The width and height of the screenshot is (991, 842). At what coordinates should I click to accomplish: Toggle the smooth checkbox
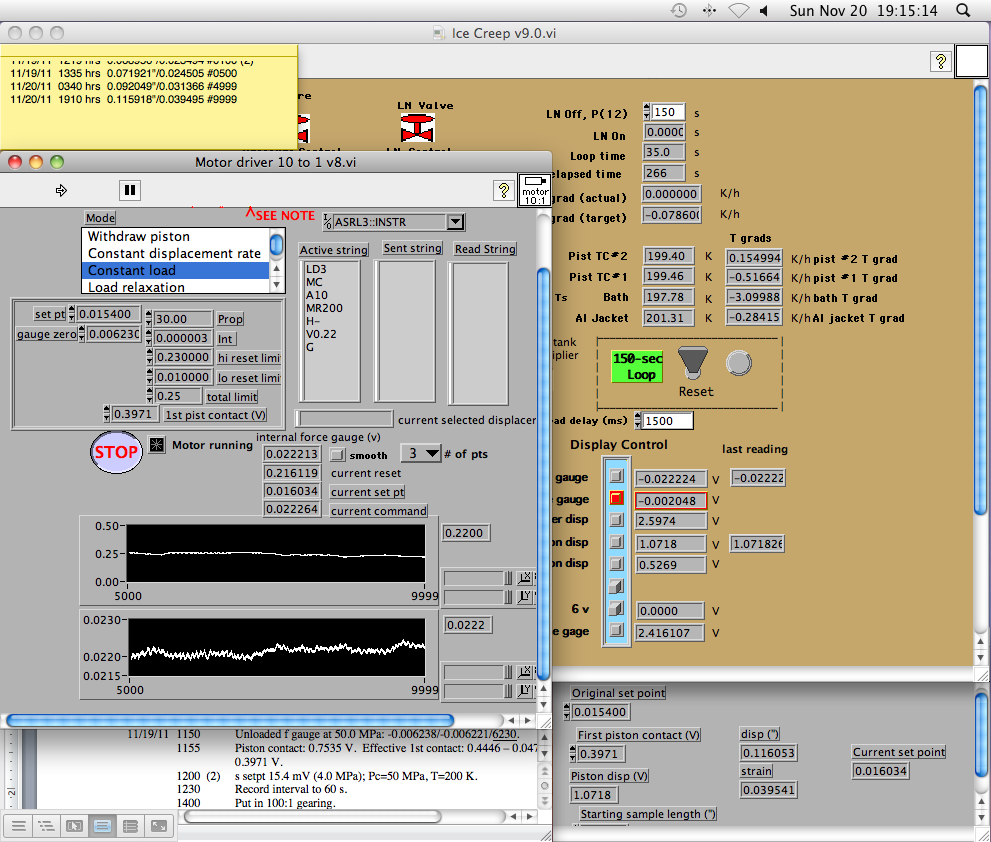340,454
